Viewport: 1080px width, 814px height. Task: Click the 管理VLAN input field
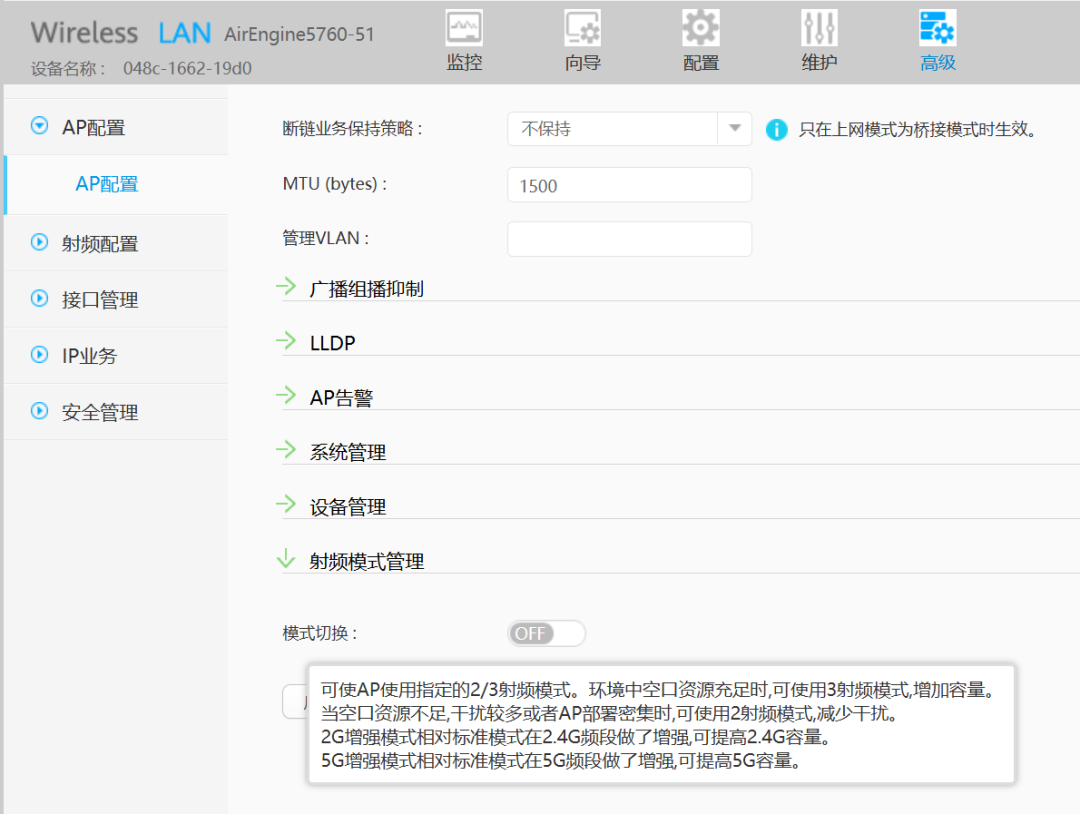629,239
